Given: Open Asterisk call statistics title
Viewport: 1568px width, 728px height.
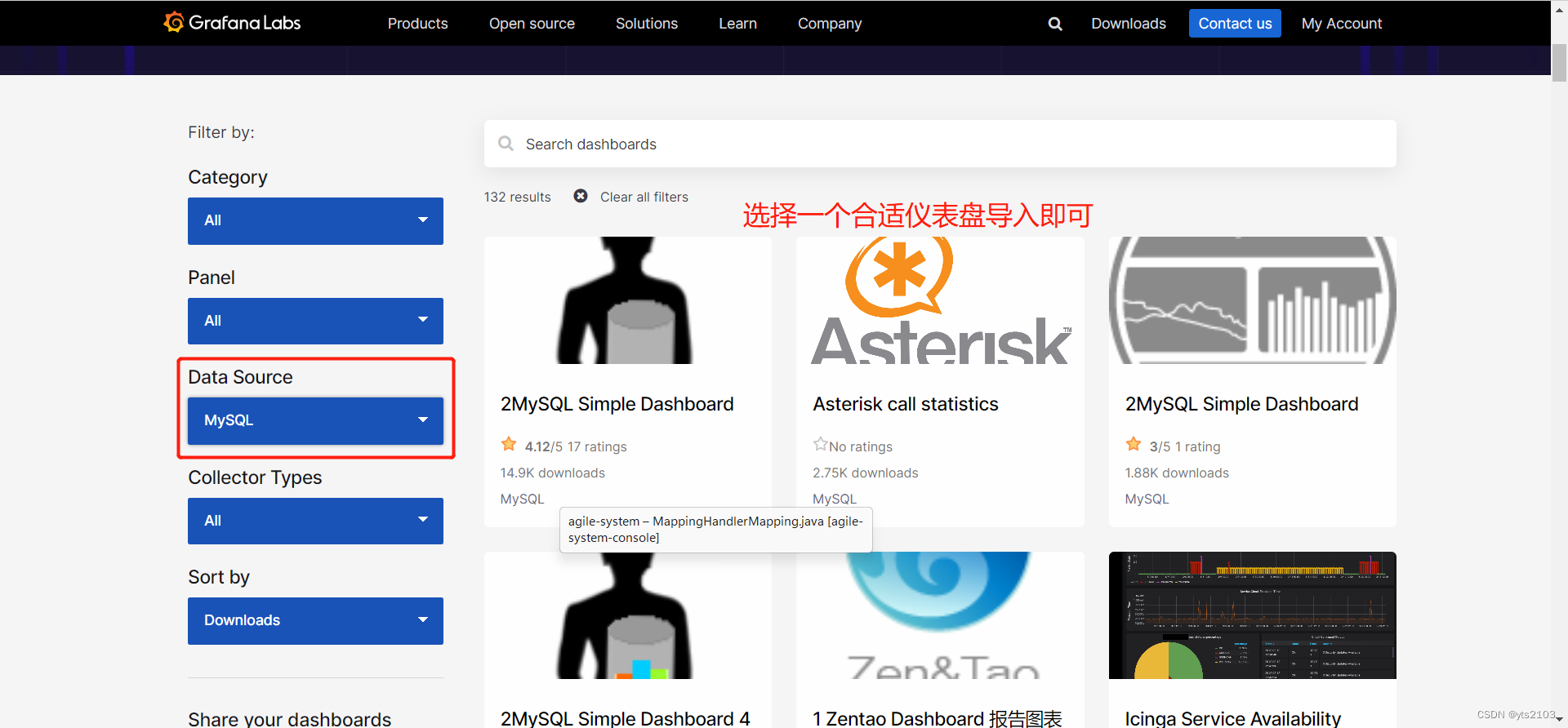Looking at the screenshot, I should 905,404.
